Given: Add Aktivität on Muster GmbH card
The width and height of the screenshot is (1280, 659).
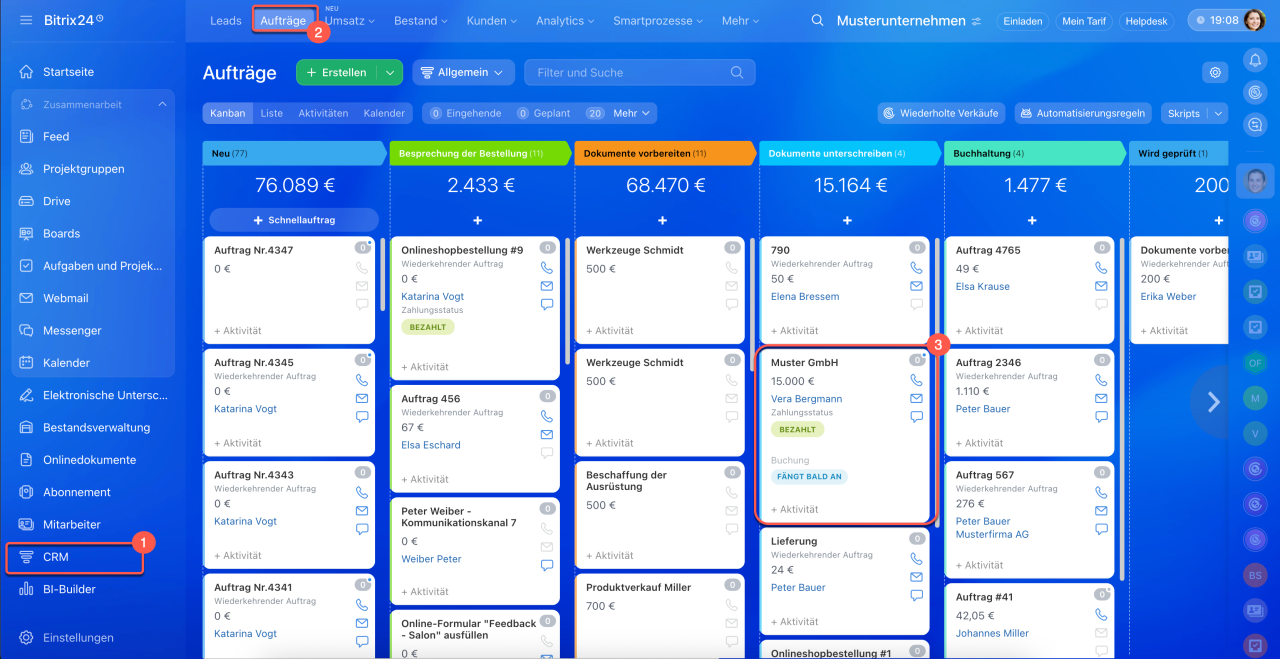Looking at the screenshot, I should pyautogui.click(x=795, y=509).
